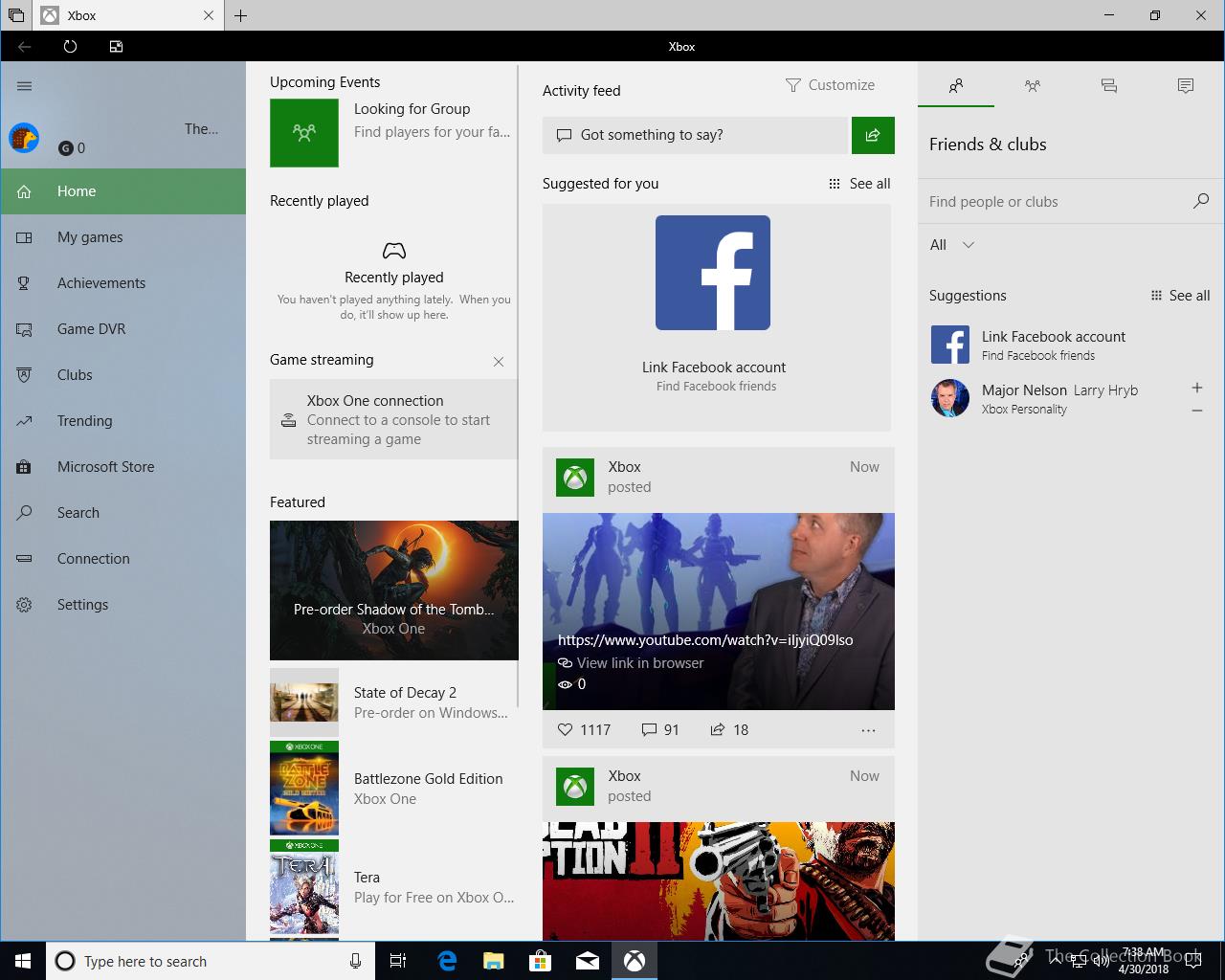Click the 'Got something to say?' field

(695, 135)
